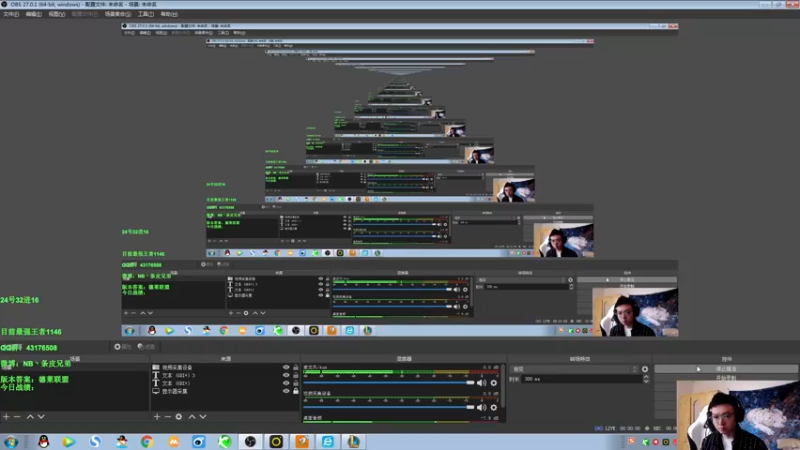Select the 文本 (GDI+) 3 source

[226, 376]
